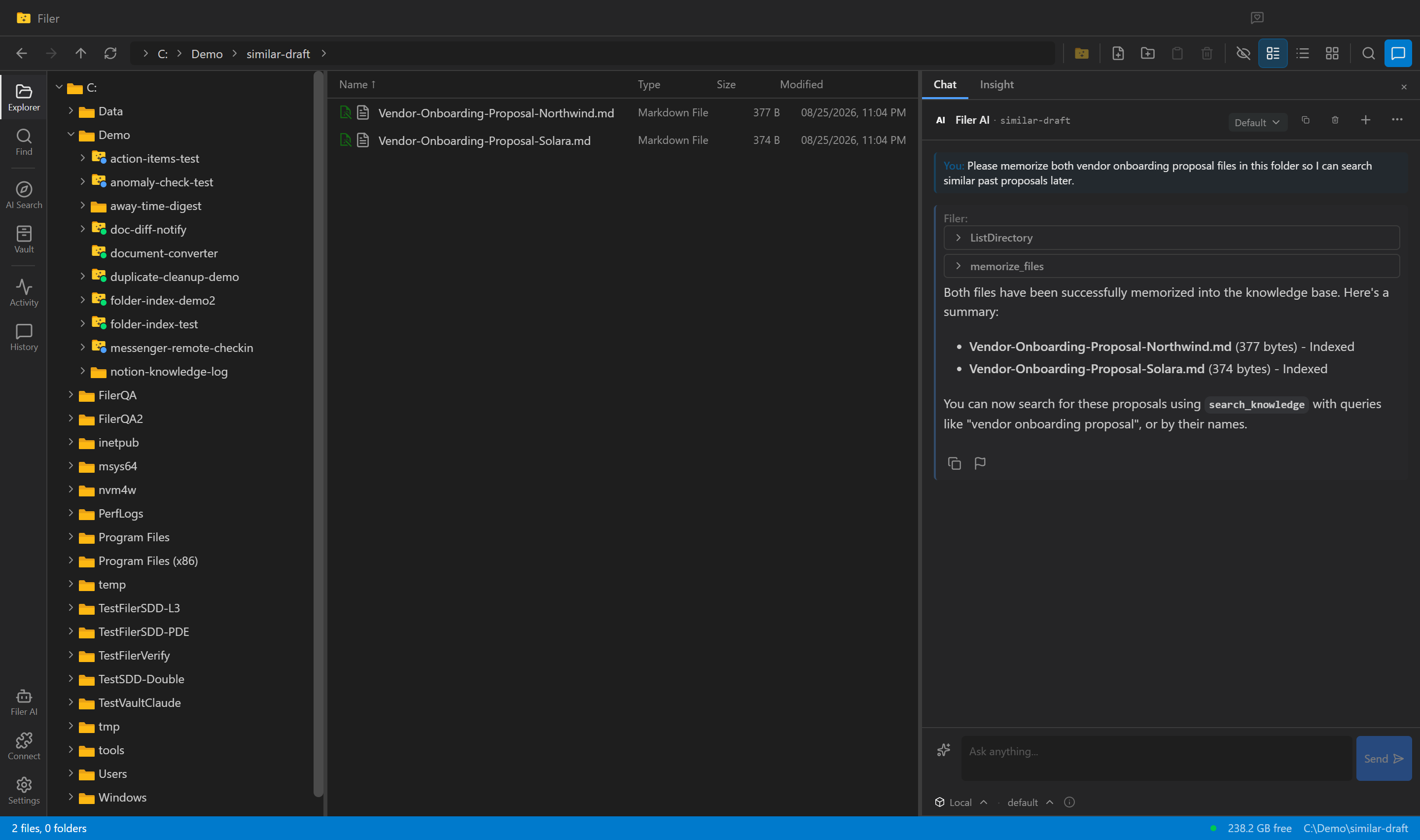This screenshot has height=840, width=1420.
Task: Flag Filer's response message
Action: (980, 463)
